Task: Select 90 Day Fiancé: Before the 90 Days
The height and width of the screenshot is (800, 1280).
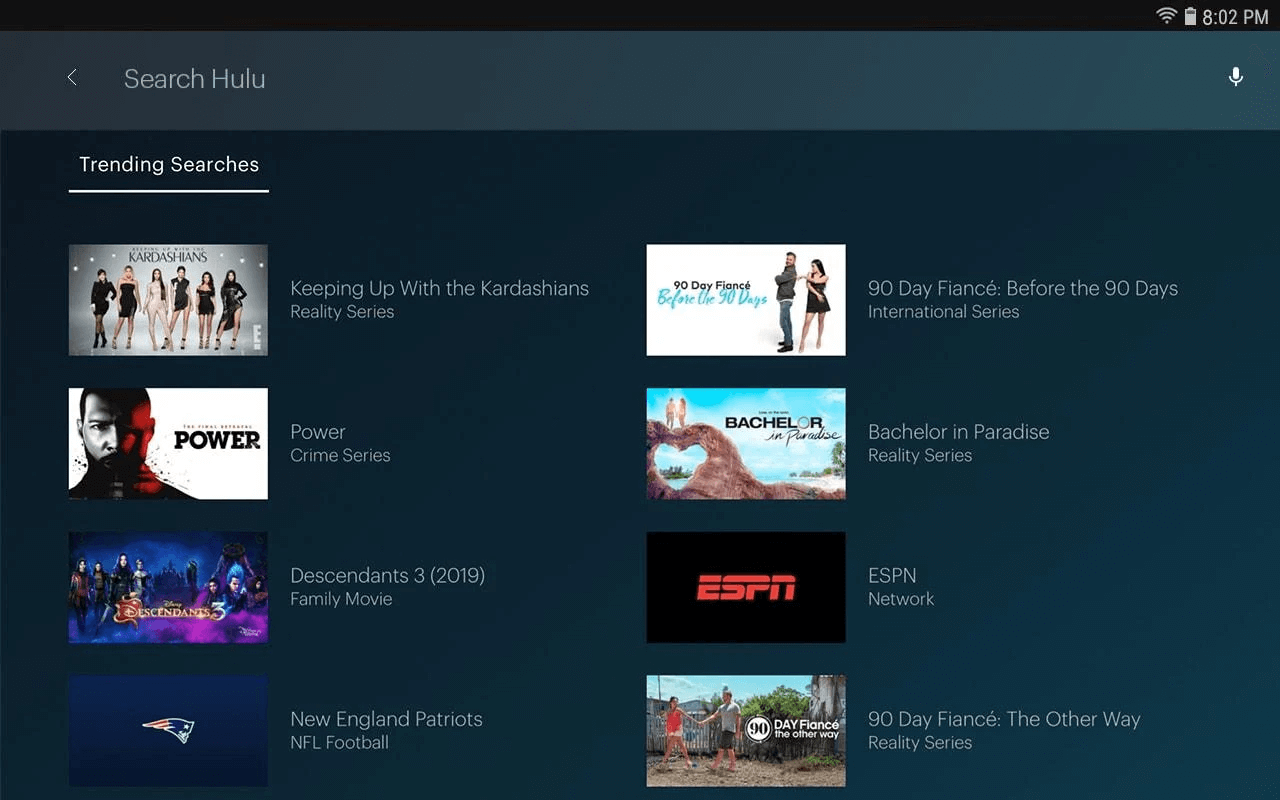Action: [x=1023, y=288]
